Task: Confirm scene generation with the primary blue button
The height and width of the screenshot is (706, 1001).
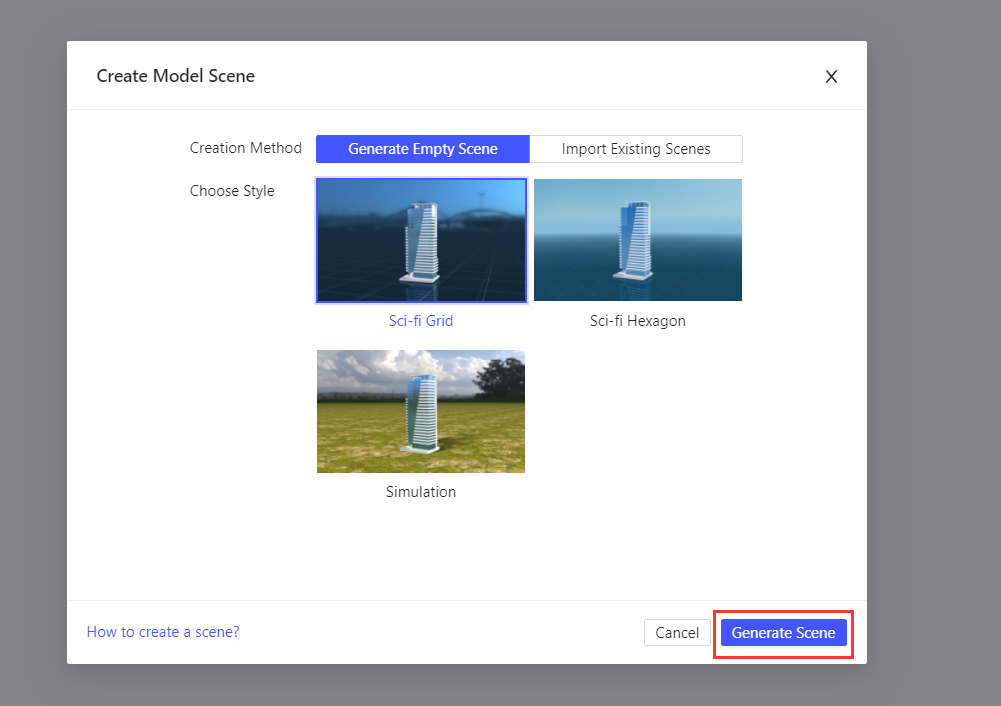Action: [783, 632]
